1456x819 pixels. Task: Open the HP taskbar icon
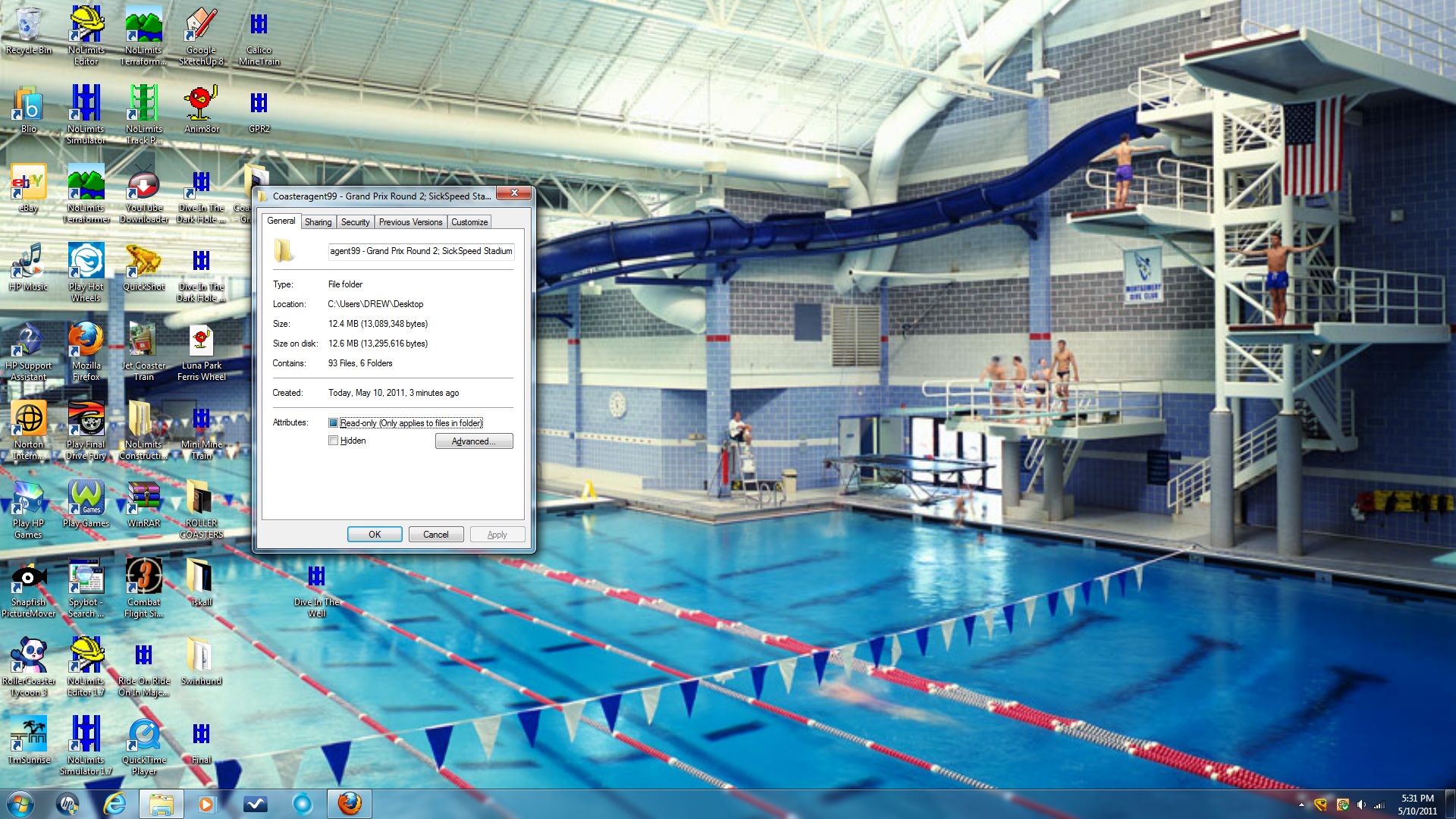coord(67,804)
